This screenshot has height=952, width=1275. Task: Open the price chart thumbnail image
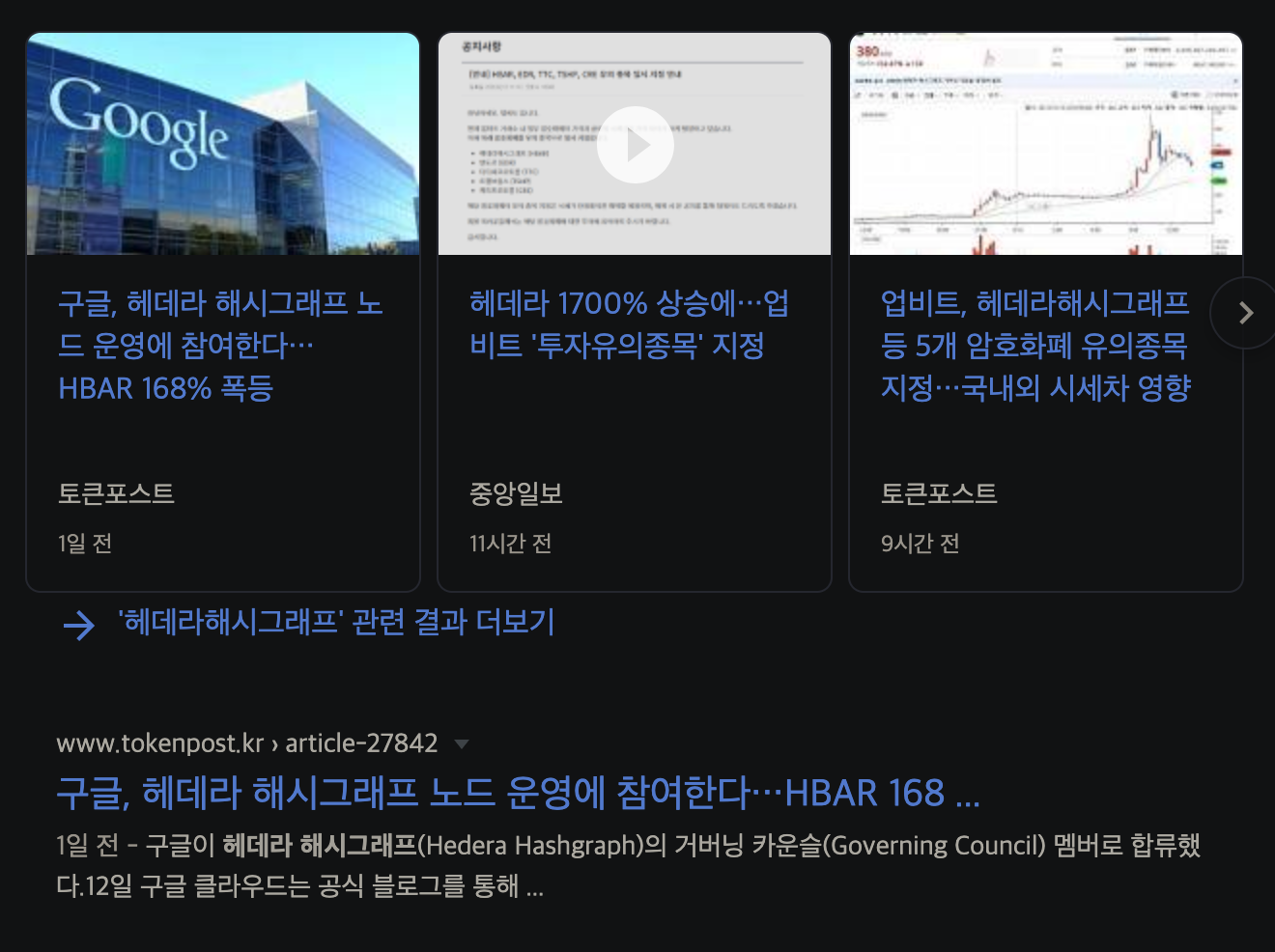point(1046,144)
